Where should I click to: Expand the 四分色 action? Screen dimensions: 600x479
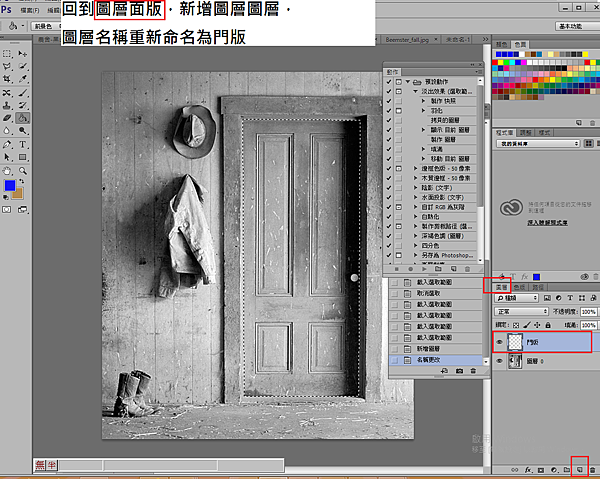coord(416,246)
